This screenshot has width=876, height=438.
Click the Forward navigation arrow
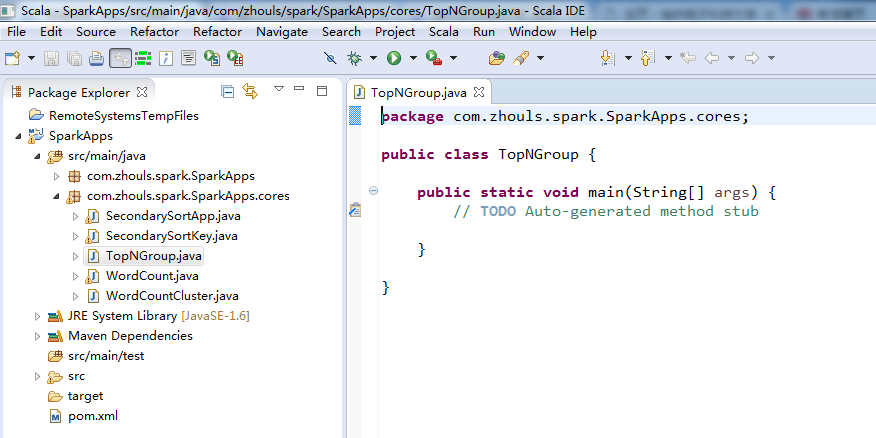pos(752,58)
